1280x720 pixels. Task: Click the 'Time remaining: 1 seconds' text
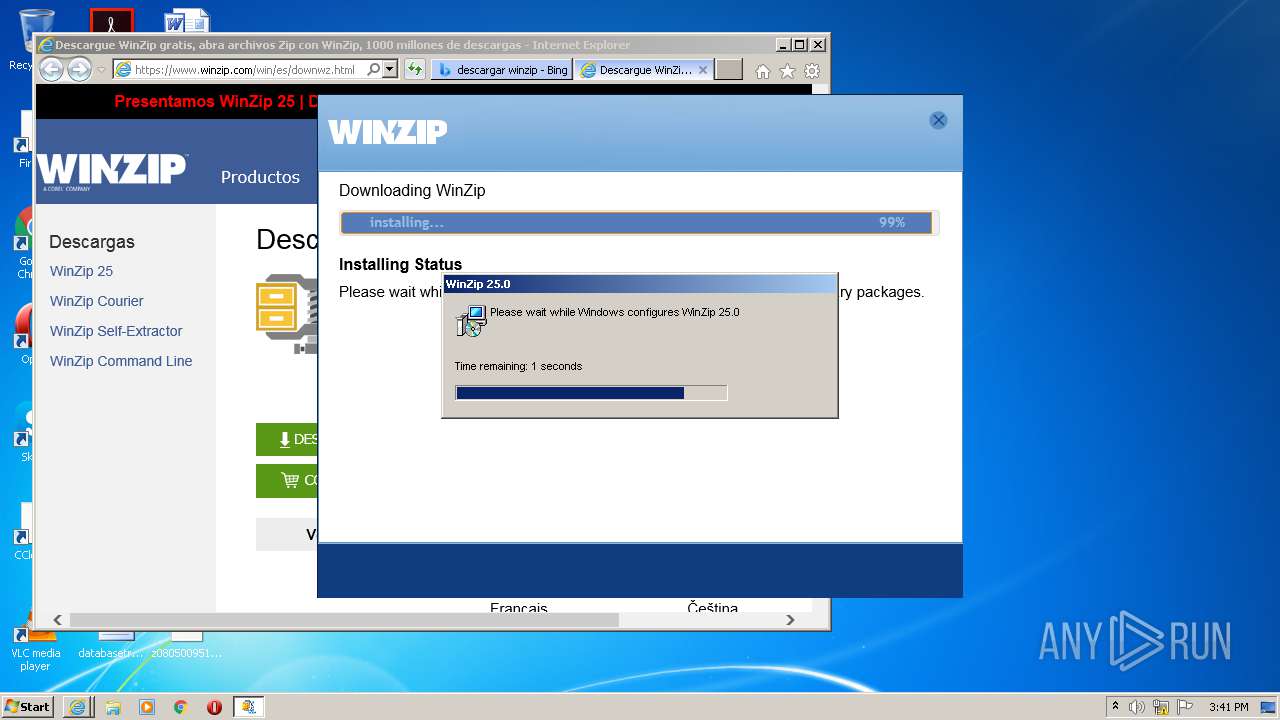coord(518,366)
